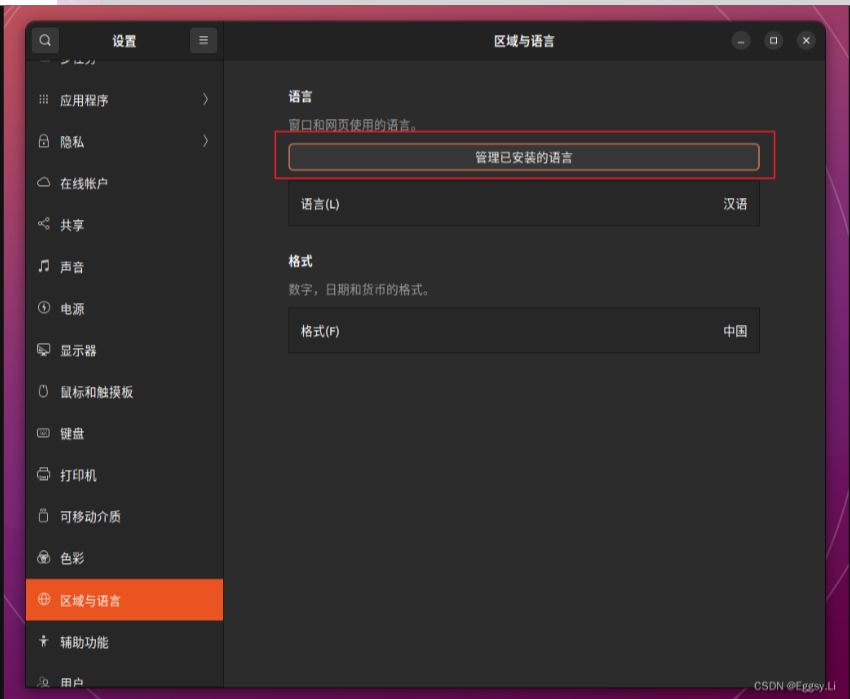This screenshot has height=699, width=850.
Task: Go to 键盘 settings panel
Action: pyautogui.click(x=72, y=434)
